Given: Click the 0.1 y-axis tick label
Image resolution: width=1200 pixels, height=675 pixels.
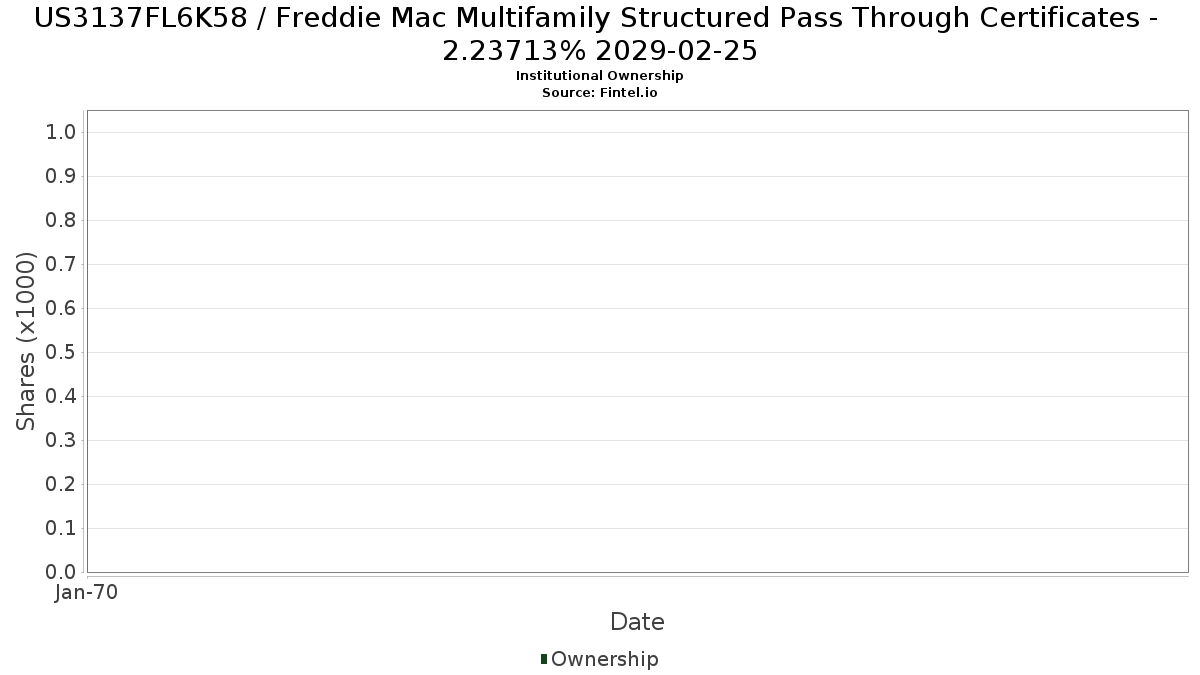Looking at the screenshot, I should point(62,529).
